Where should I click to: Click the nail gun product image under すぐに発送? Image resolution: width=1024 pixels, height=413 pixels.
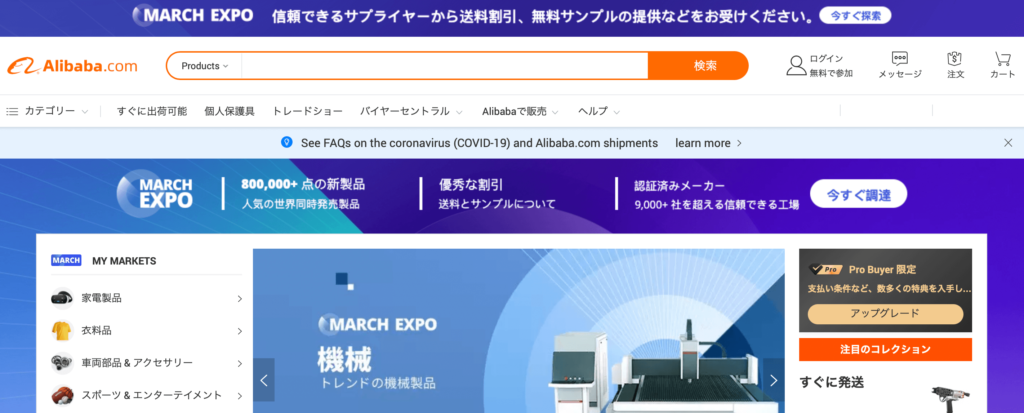coord(950,397)
